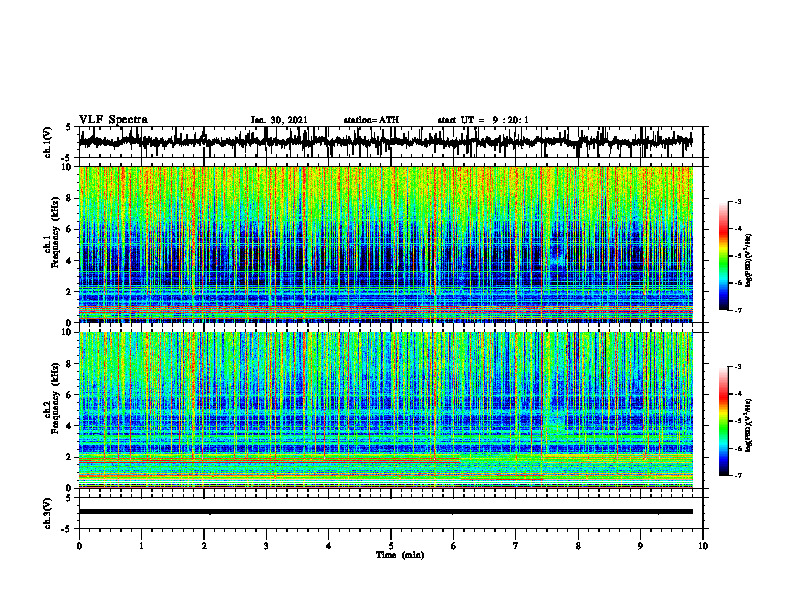Image resolution: width=792 pixels, height=612 pixels.
Task: Click time axis tick label '5'
Action: click(391, 546)
